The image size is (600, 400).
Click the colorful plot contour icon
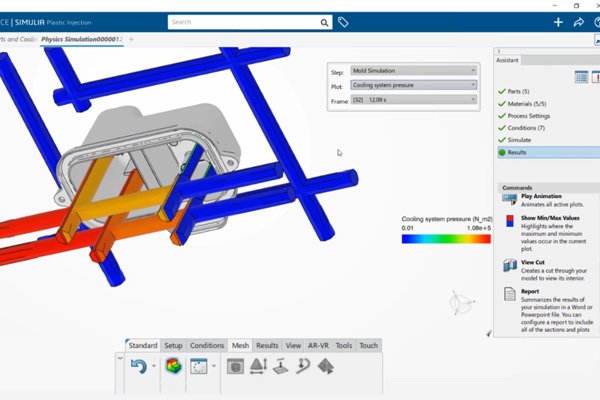174,367
